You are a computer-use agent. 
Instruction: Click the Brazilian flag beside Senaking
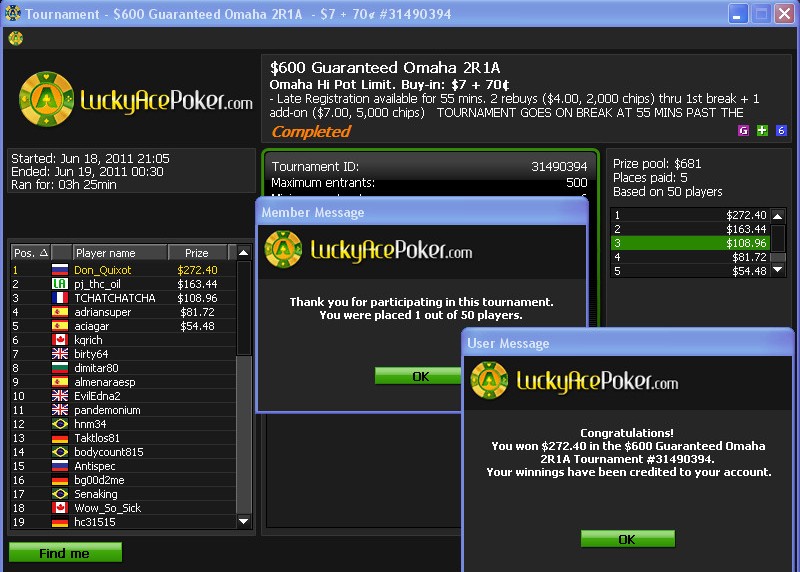(60, 494)
